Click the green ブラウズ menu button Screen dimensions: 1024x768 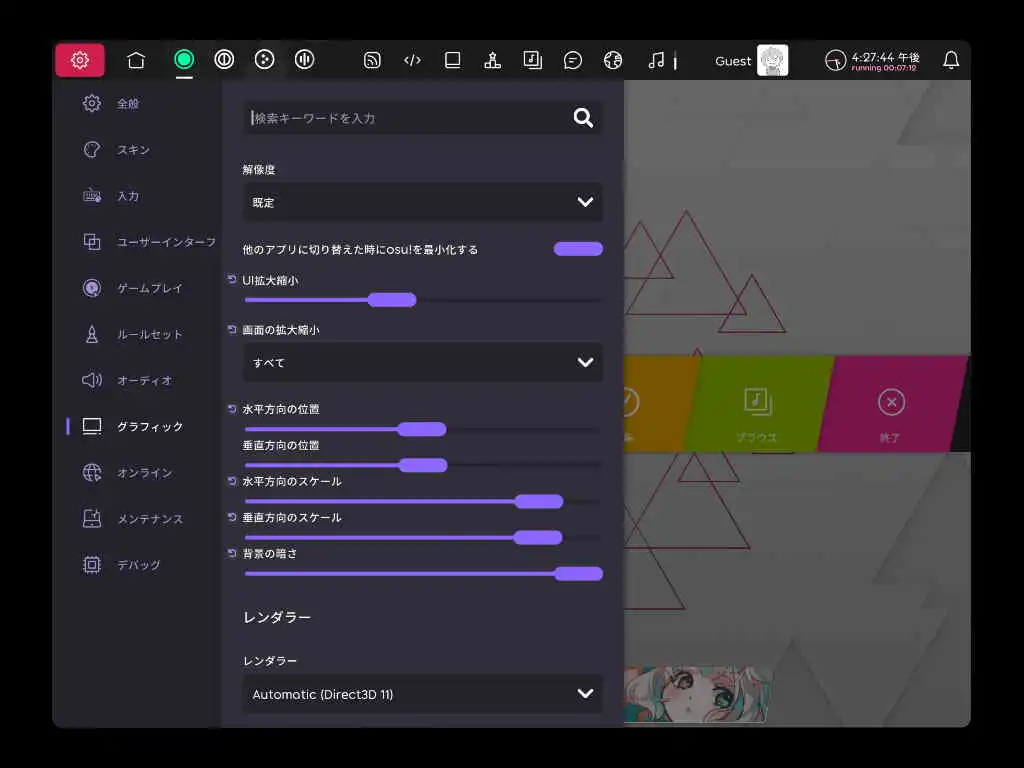(x=758, y=404)
